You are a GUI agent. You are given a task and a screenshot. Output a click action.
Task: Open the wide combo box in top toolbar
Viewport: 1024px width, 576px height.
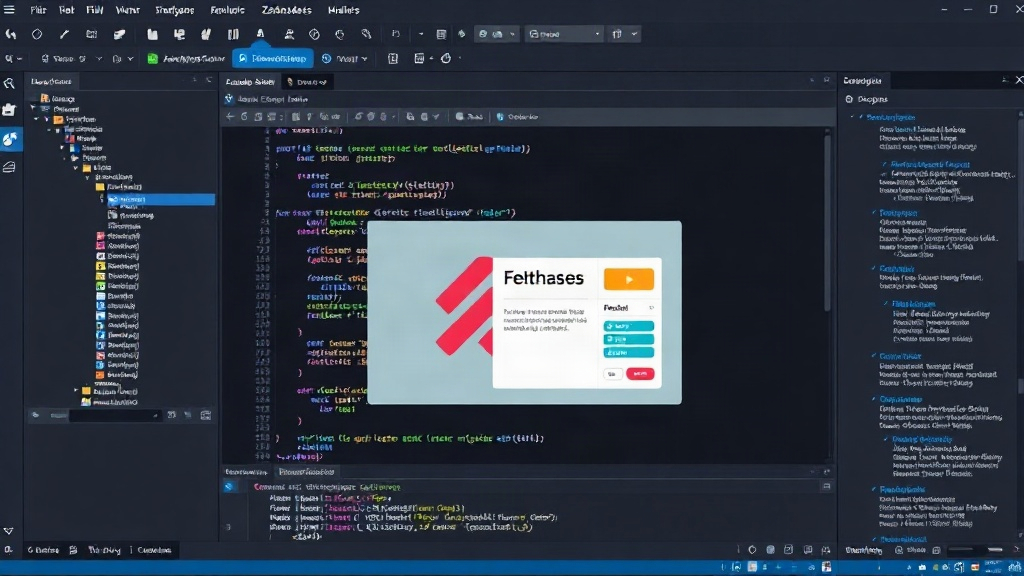(x=564, y=34)
